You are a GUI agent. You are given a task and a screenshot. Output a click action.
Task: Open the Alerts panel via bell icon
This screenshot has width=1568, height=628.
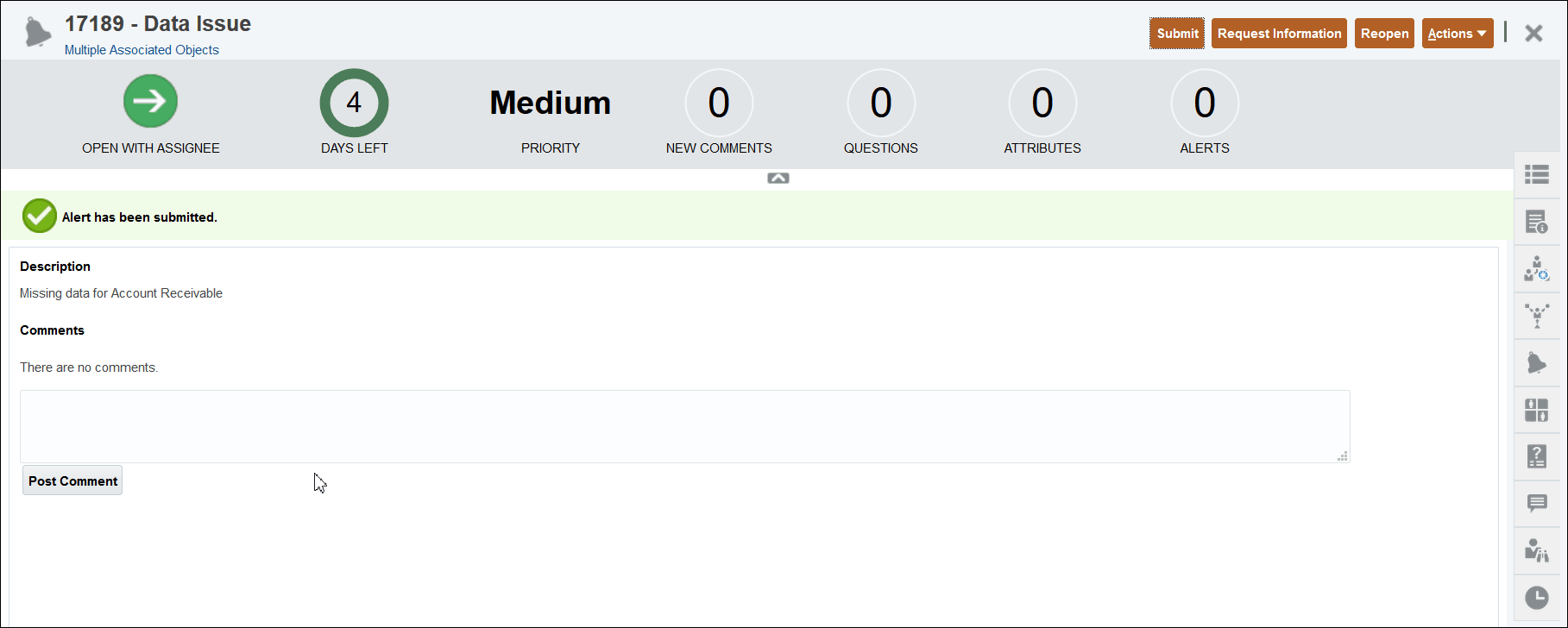tap(1539, 362)
